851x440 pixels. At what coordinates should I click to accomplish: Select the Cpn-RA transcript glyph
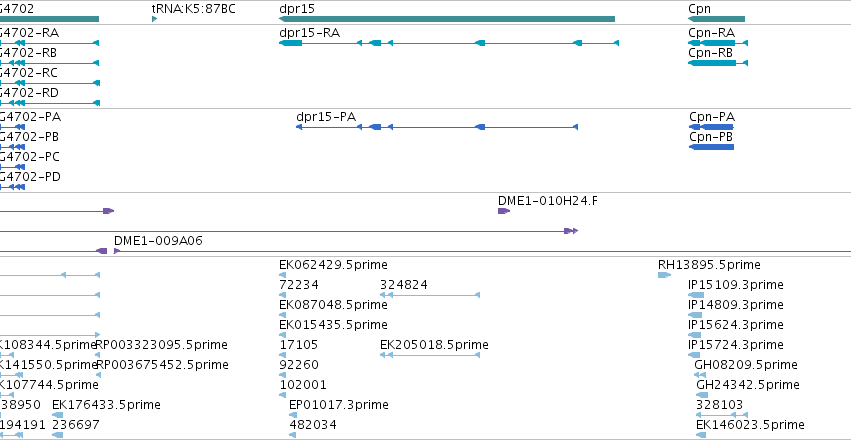(718, 43)
